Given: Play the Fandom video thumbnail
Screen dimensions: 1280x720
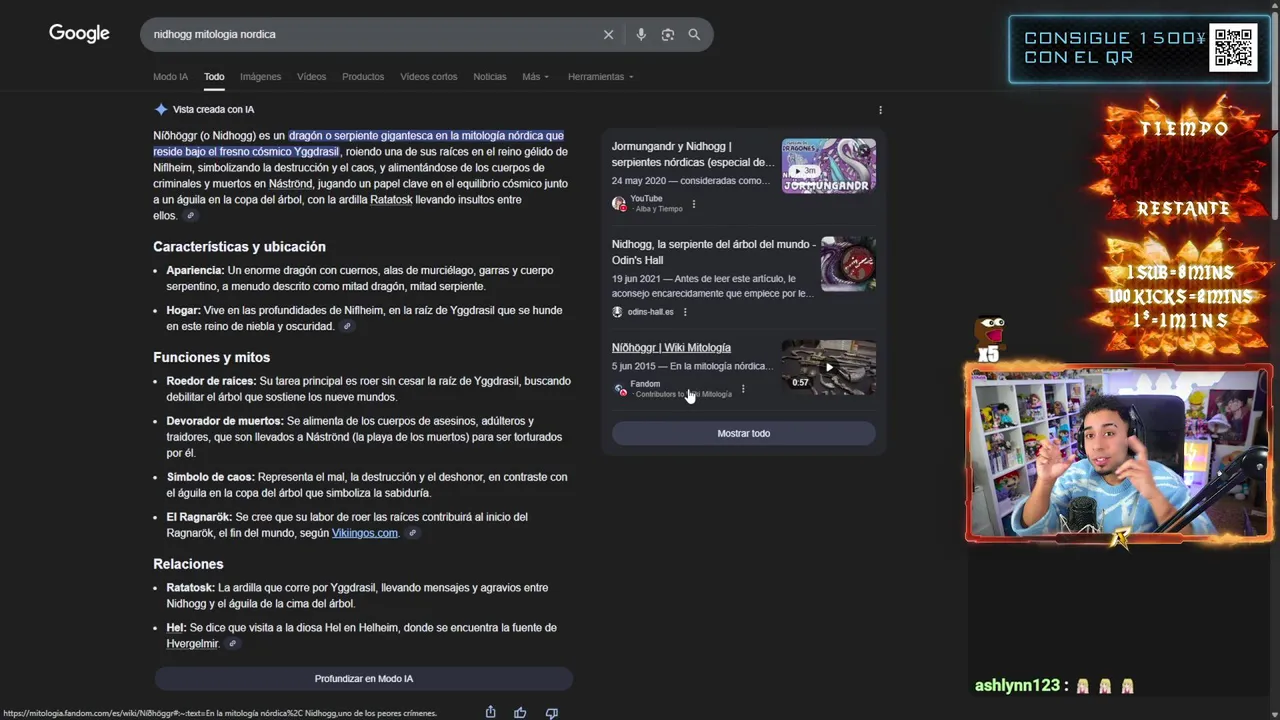Looking at the screenshot, I should [x=828, y=367].
